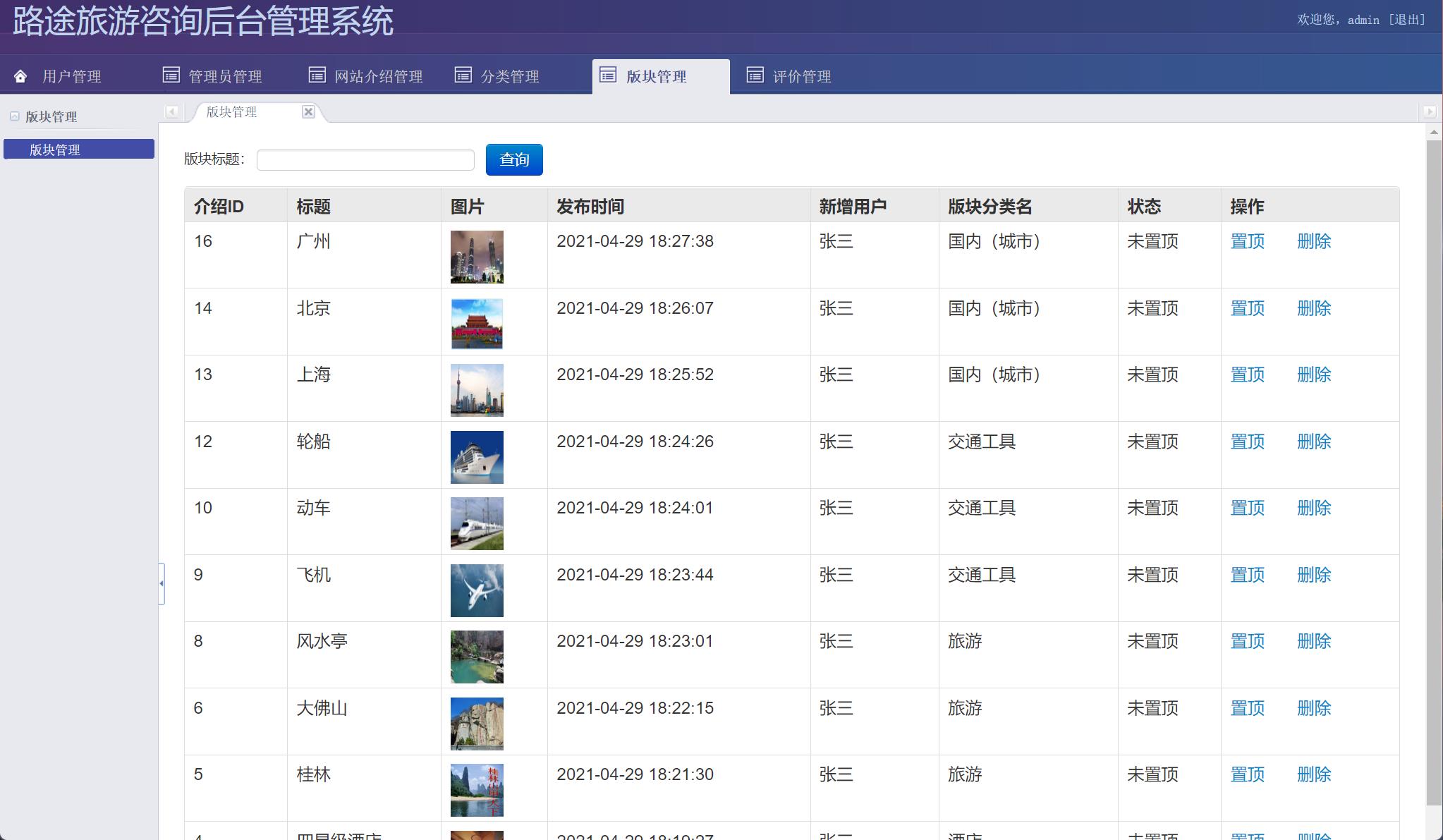The height and width of the screenshot is (840, 1443).
Task: Click 删除 link for 北京 row
Action: pos(1315,308)
